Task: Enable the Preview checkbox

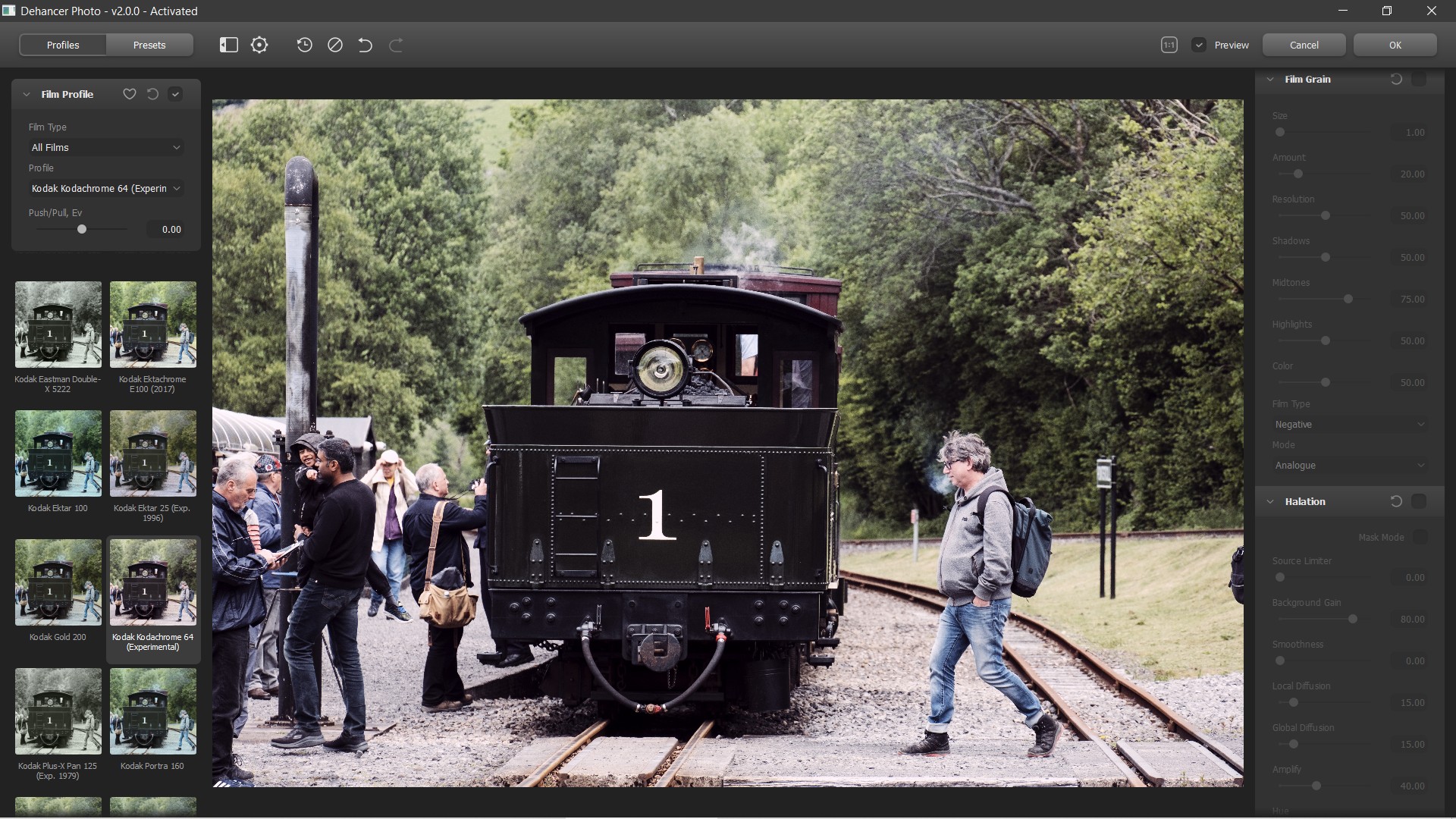Action: tap(1200, 45)
